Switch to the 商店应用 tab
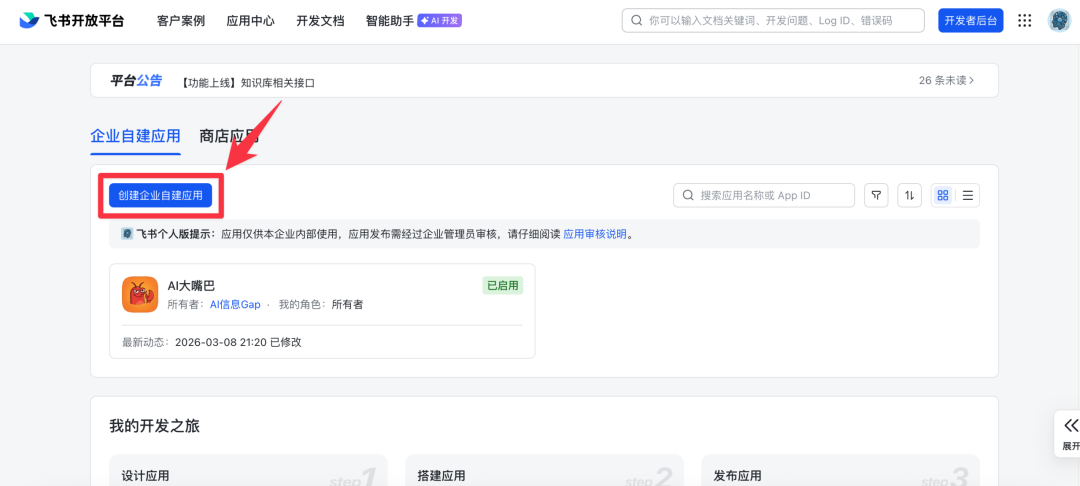This screenshot has height=486, width=1080. [229, 136]
